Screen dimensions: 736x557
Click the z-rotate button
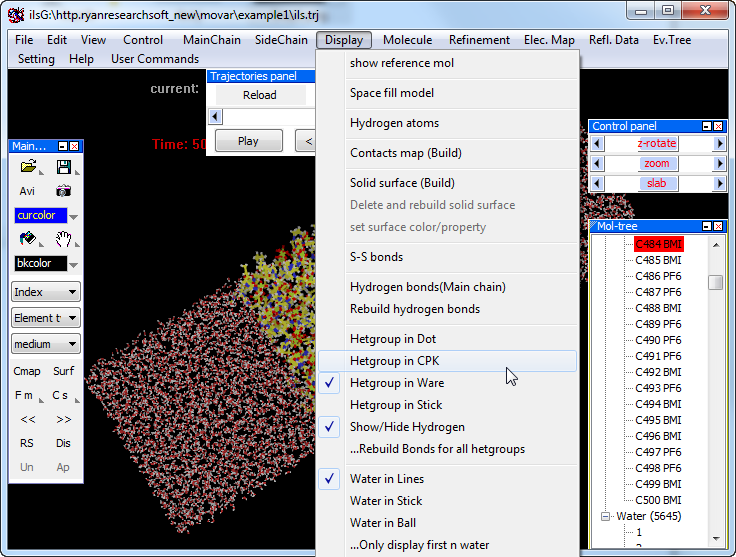pyautogui.click(x=657, y=144)
